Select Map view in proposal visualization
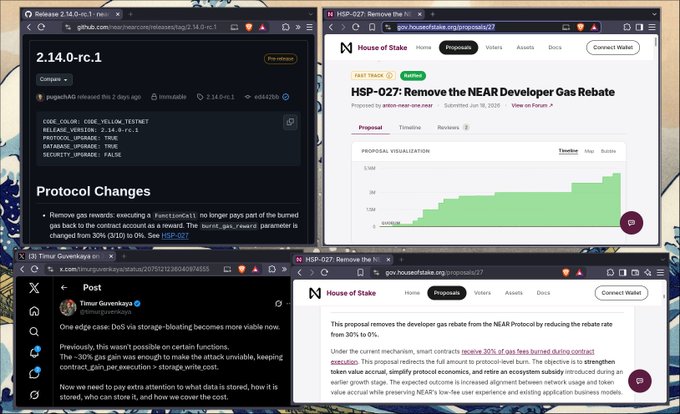680x414 pixels. [x=589, y=151]
